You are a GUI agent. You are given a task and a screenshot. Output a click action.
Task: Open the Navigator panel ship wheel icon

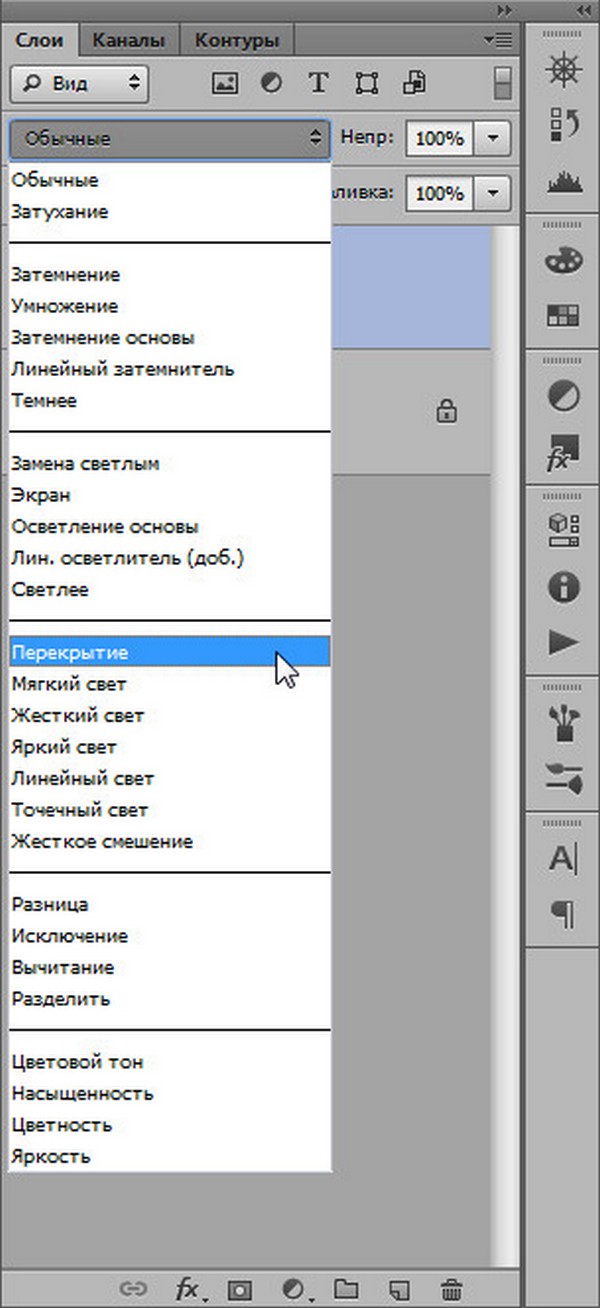coord(563,69)
